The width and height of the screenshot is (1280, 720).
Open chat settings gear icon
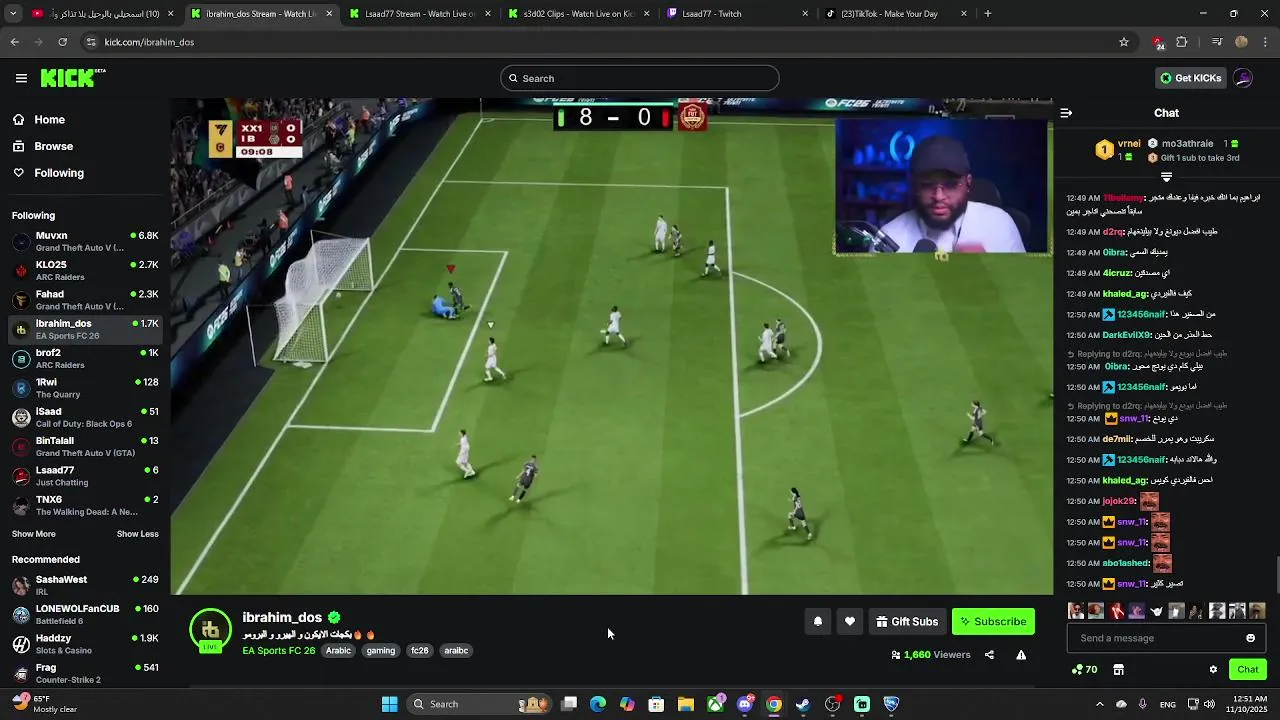pos(1213,670)
